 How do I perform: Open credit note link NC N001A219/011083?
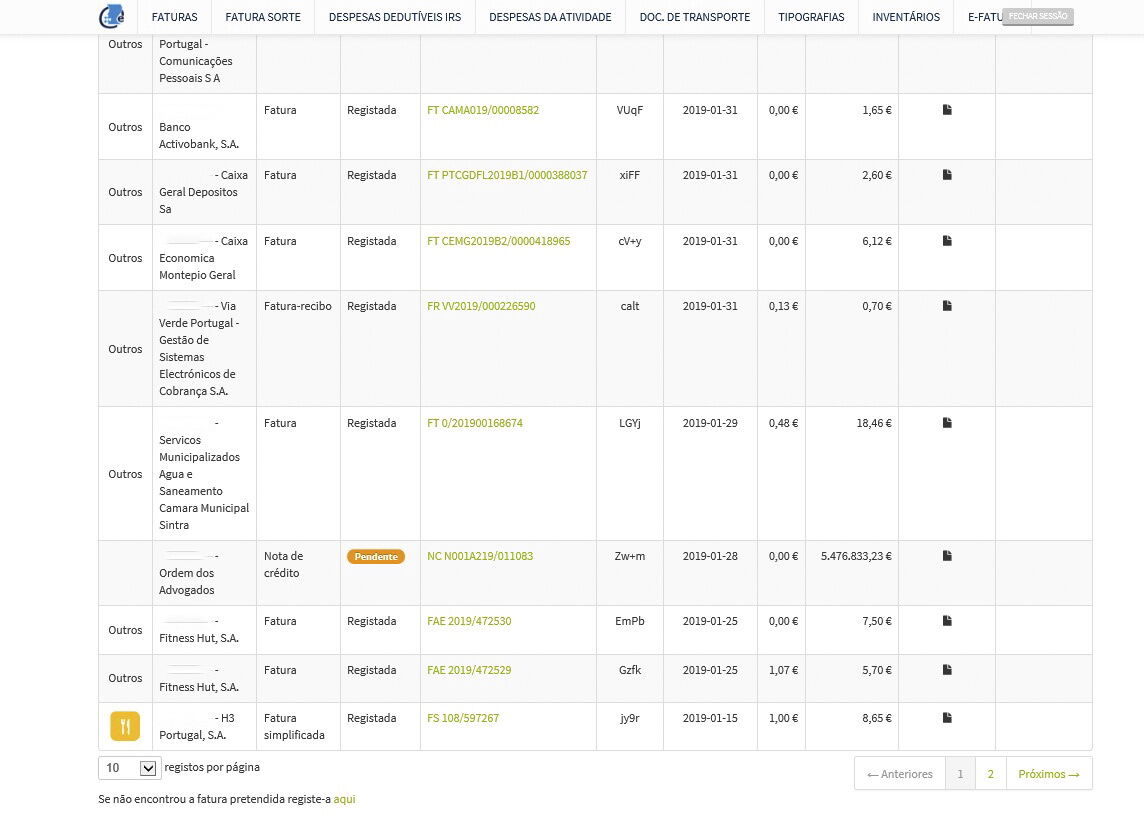480,556
